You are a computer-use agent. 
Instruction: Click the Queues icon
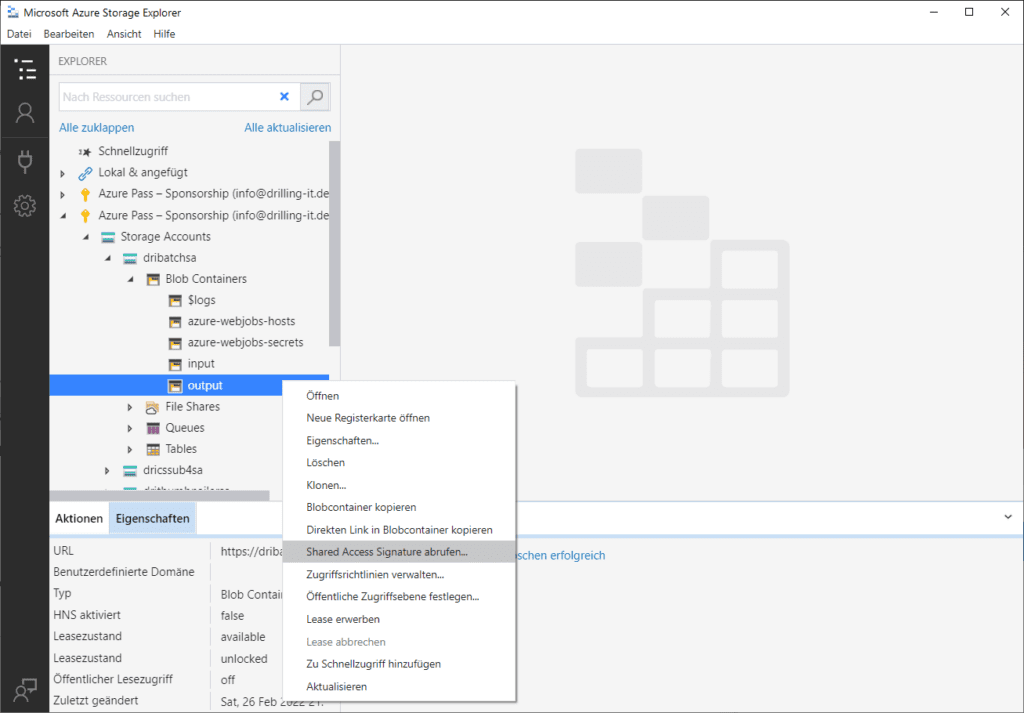coord(153,428)
